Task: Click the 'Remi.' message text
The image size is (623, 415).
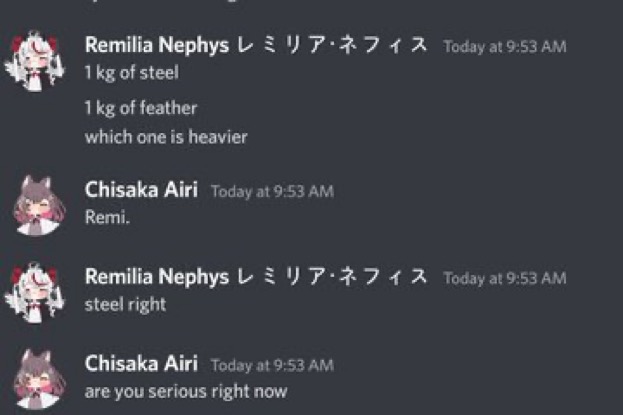Action: click(x=107, y=217)
